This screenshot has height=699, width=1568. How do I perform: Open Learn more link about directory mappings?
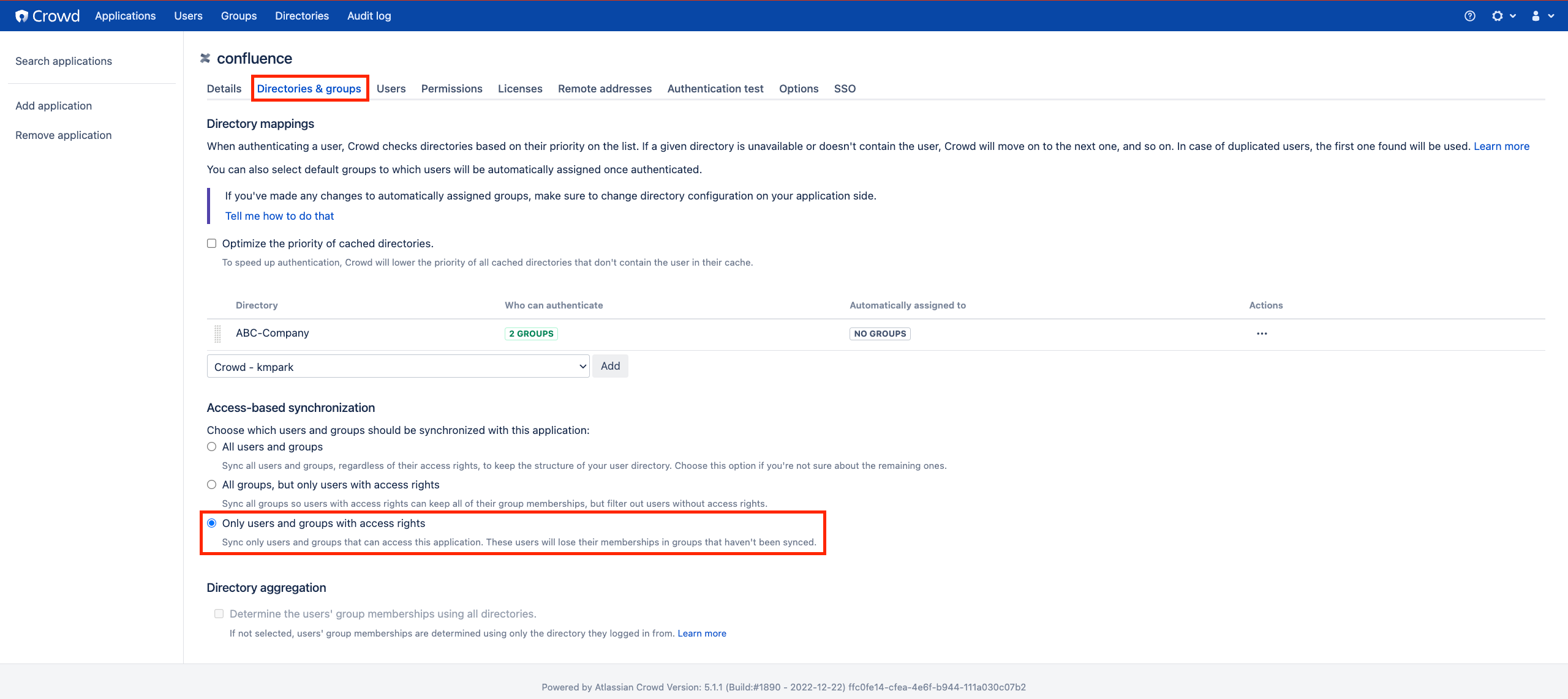click(1501, 146)
